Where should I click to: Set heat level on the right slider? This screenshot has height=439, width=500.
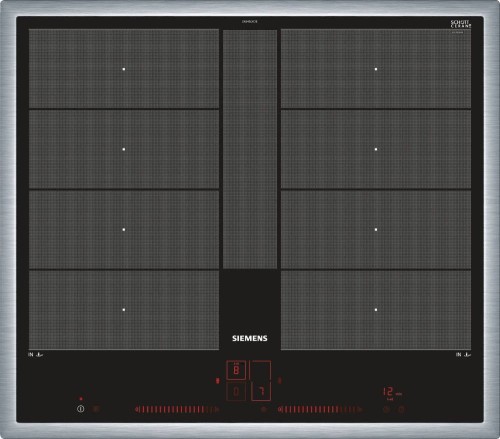[x=320, y=409]
